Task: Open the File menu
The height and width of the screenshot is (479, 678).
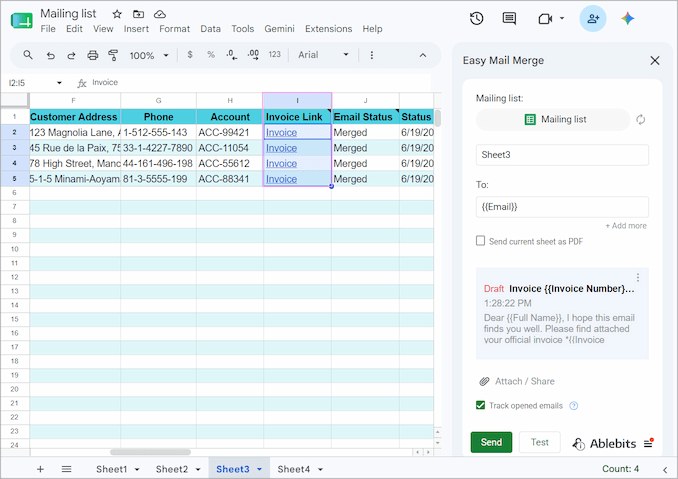Action: tap(48, 29)
